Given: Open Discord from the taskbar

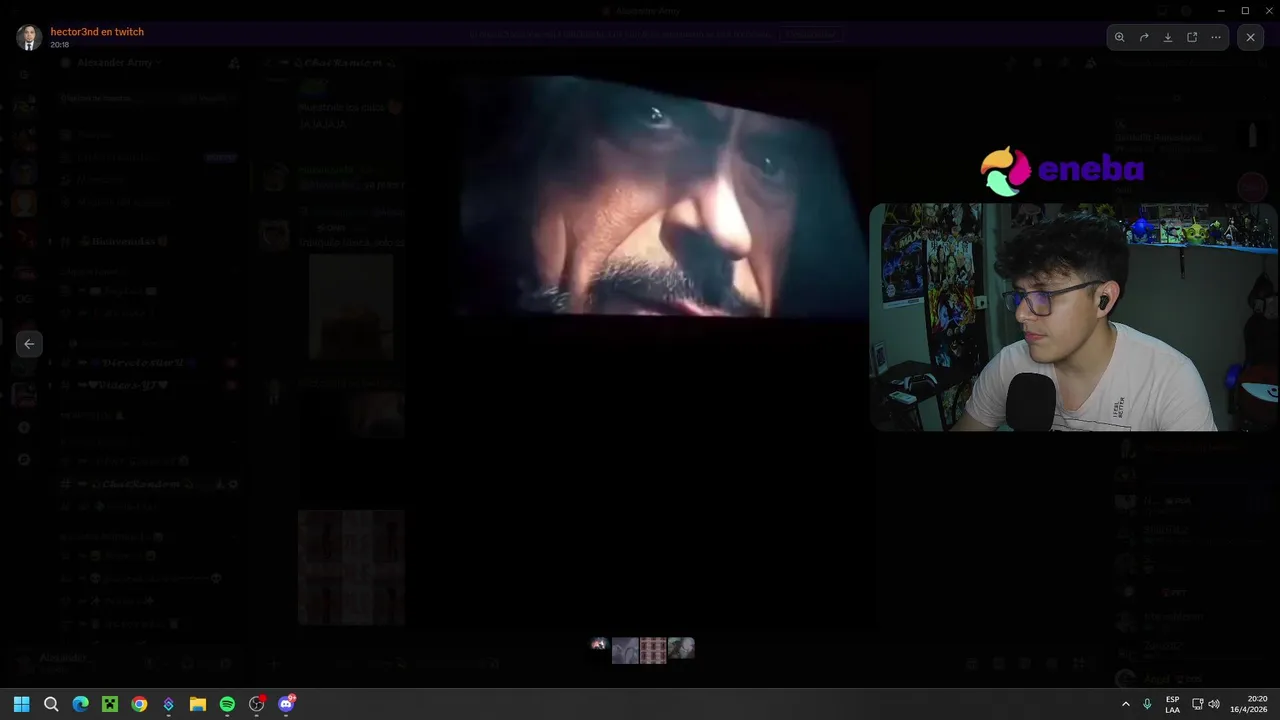Looking at the screenshot, I should pos(287,704).
